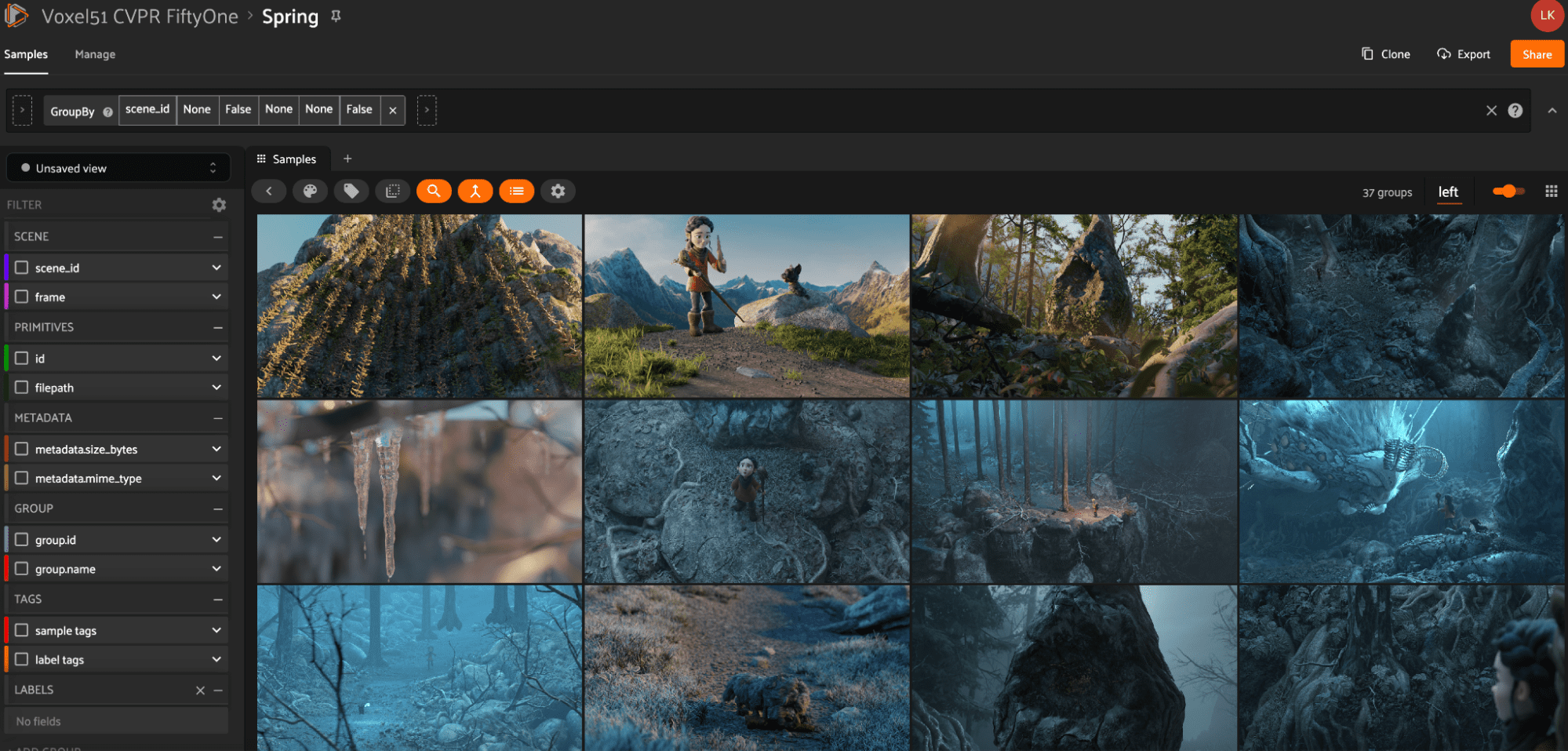This screenshot has height=751, width=1568.
Task: Expand the filepath filter dropdown arrow
Action: pos(216,388)
